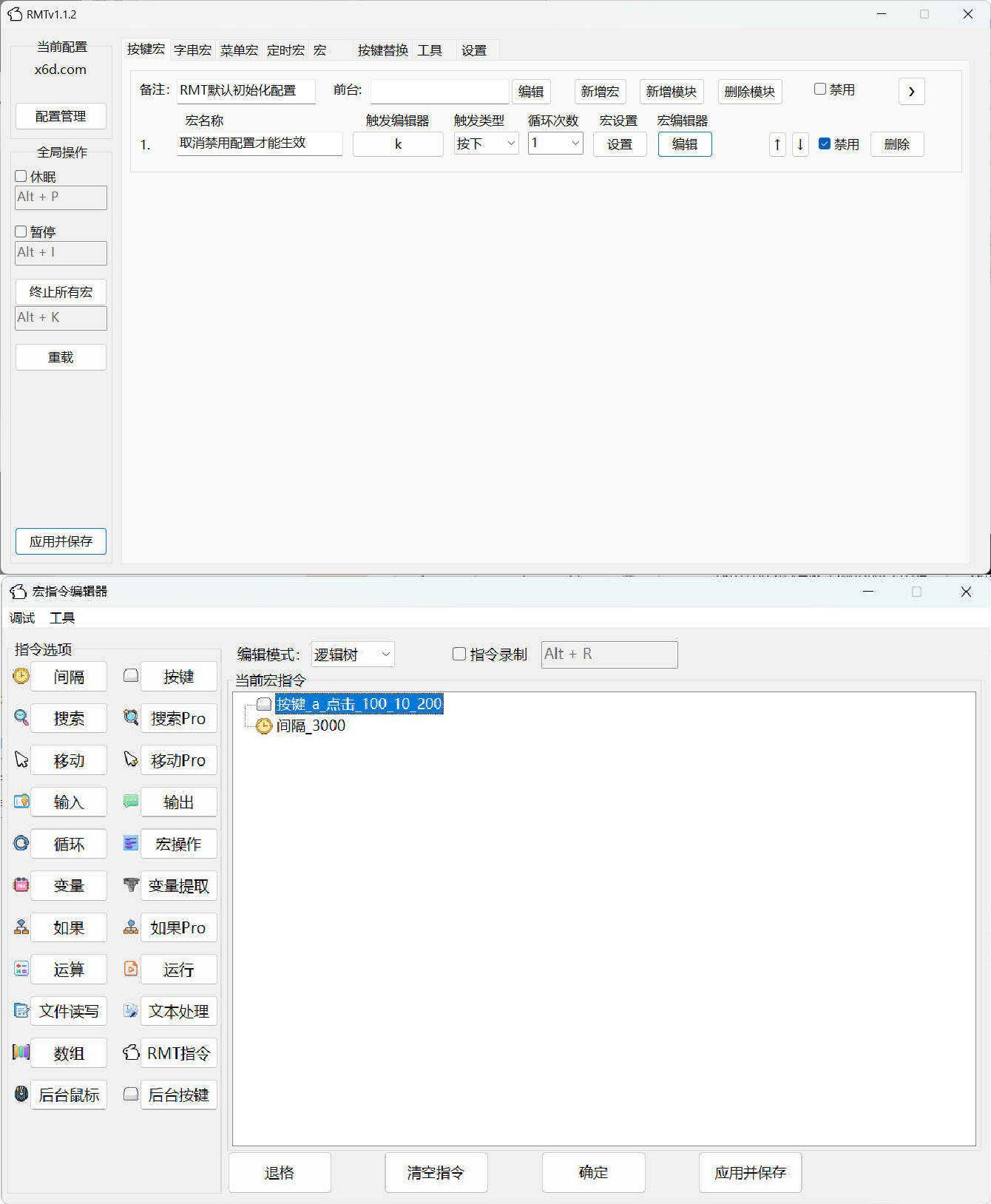Image resolution: width=991 pixels, height=1204 pixels.
Task: Toggle the 休眠 checkbox
Action: coord(21,176)
